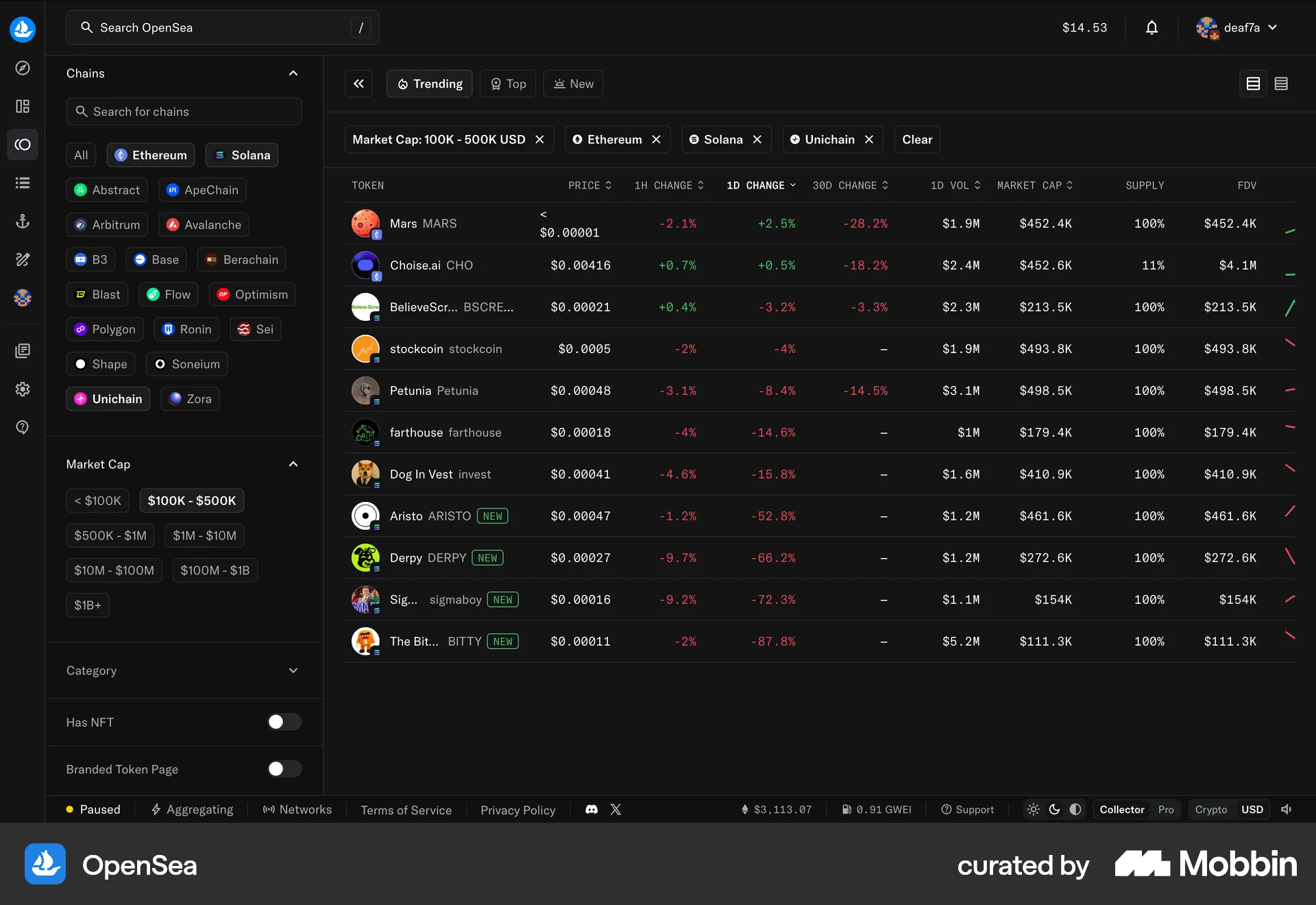This screenshot has width=1316, height=905.
Task: Click the Search for chains field
Action: pos(184,112)
